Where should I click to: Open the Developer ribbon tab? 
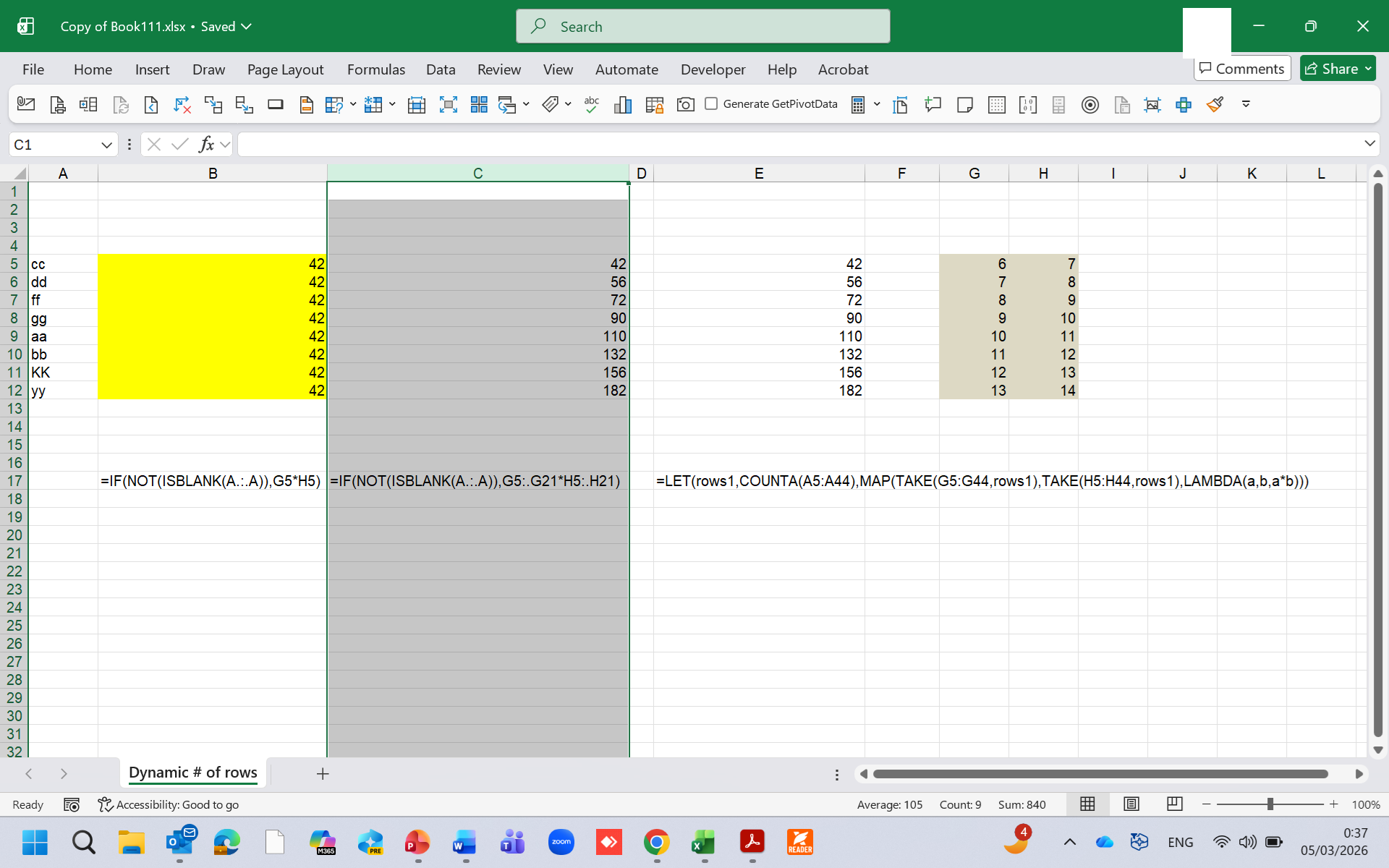pyautogui.click(x=713, y=69)
